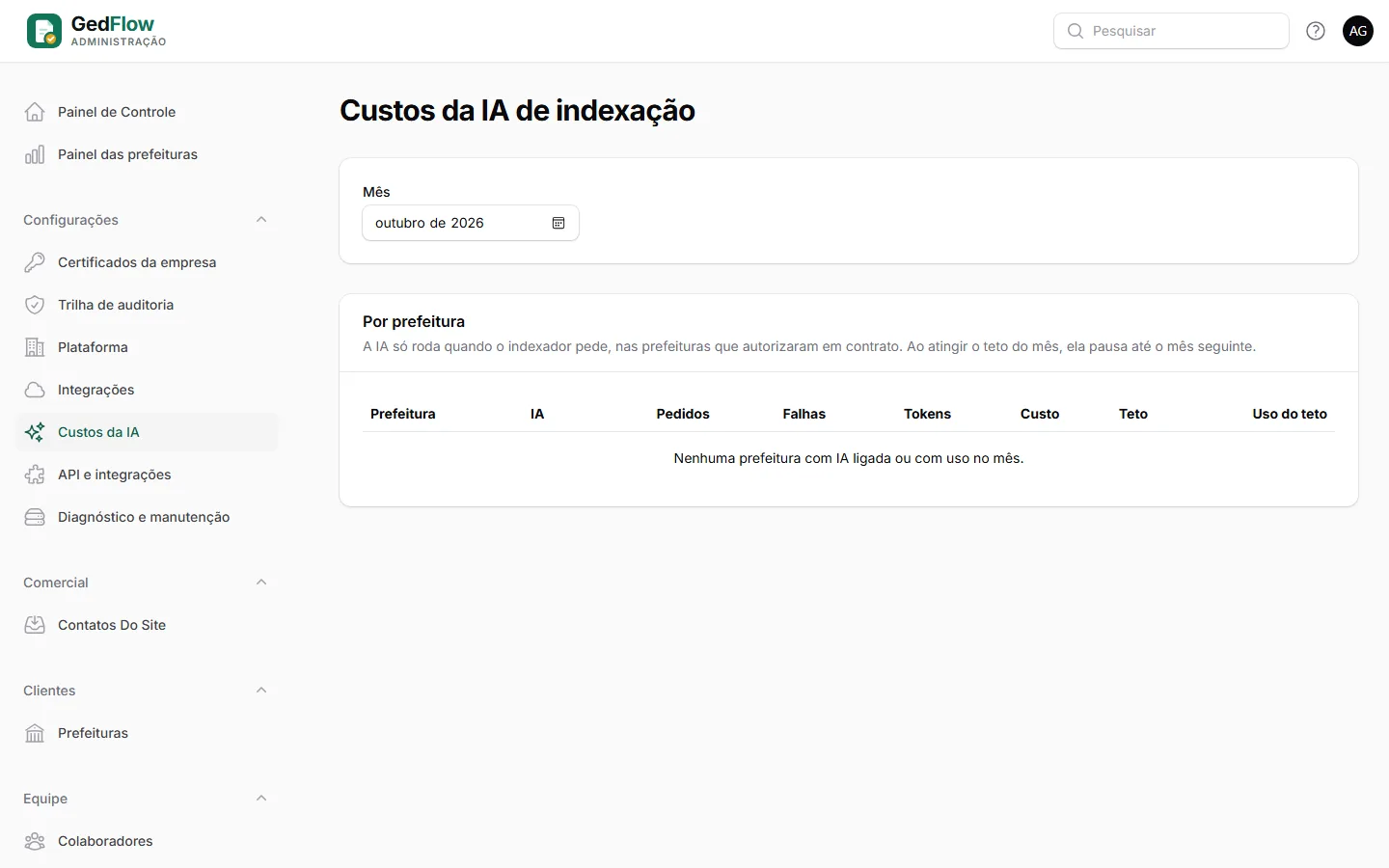Image resolution: width=1389 pixels, height=868 pixels.
Task: Open Trilha de auditoria
Action: (147, 305)
